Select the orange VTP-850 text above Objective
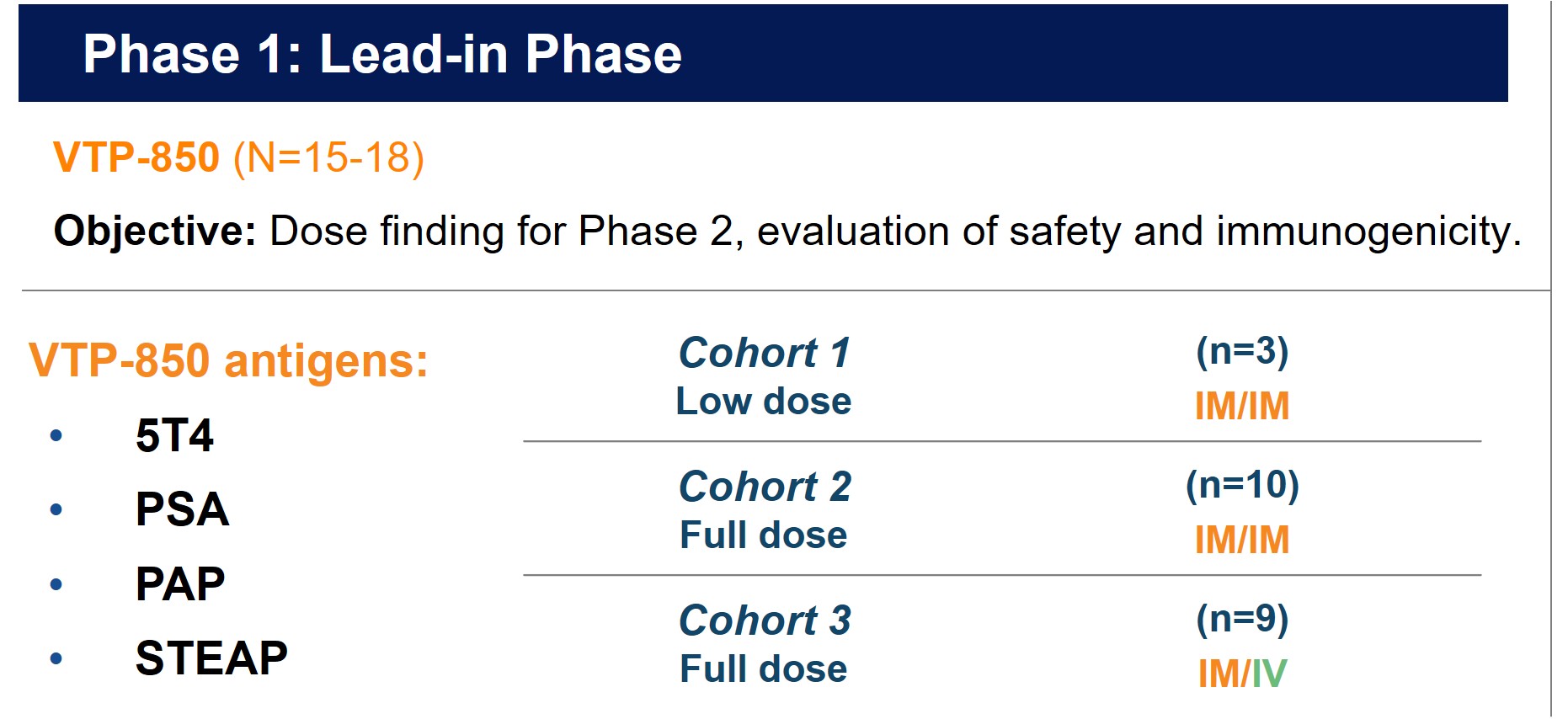 tap(136, 157)
